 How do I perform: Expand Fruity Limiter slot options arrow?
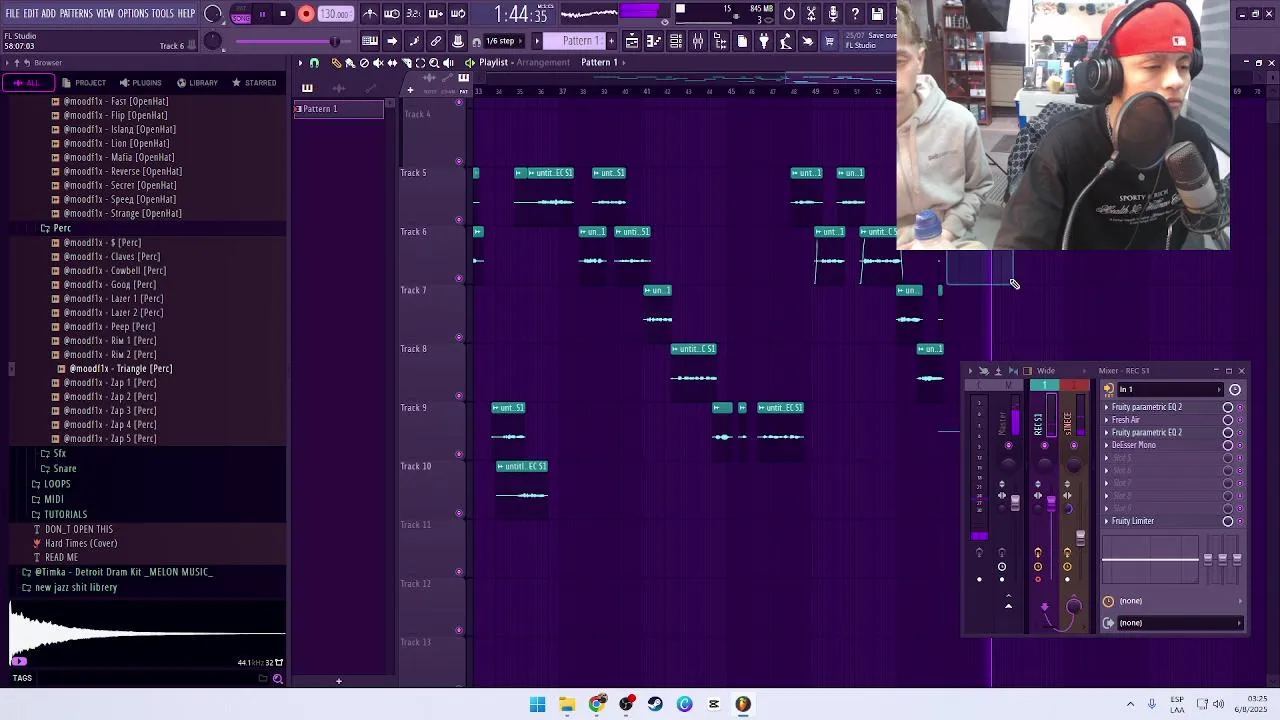click(x=1106, y=521)
